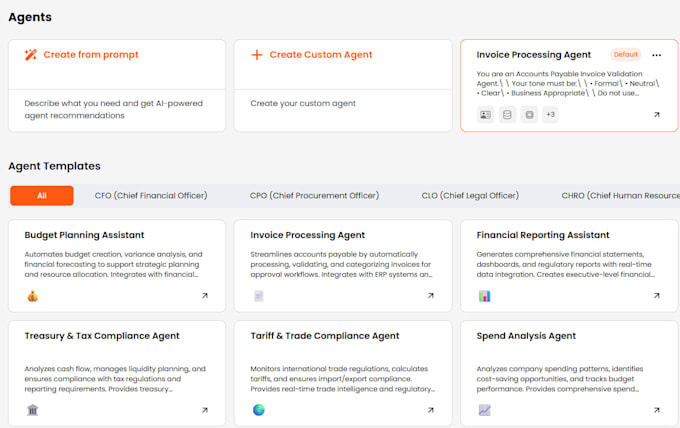680x428 pixels.
Task: Click the bar chart icon on Financial Reporting Assistant
Action: [x=484, y=296]
